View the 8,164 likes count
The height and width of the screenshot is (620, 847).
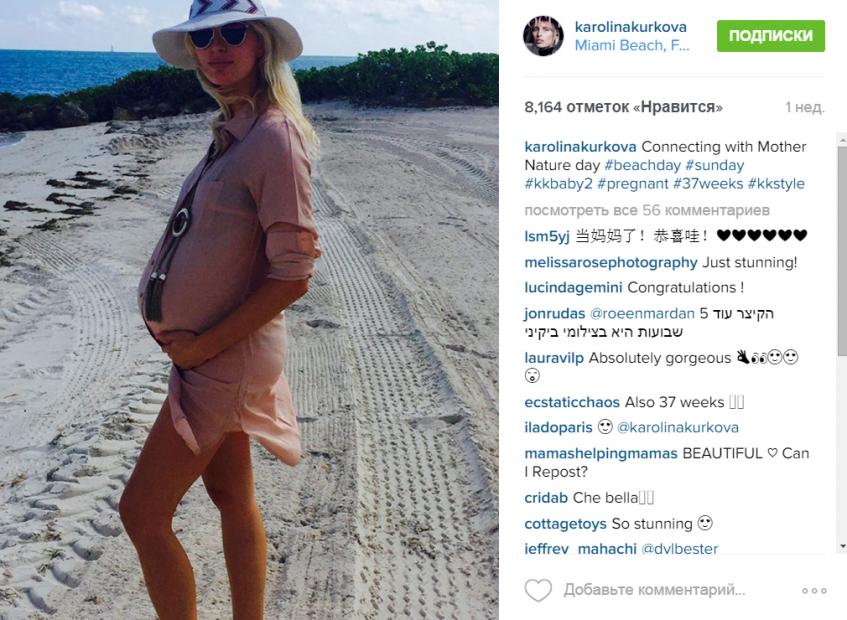point(623,107)
